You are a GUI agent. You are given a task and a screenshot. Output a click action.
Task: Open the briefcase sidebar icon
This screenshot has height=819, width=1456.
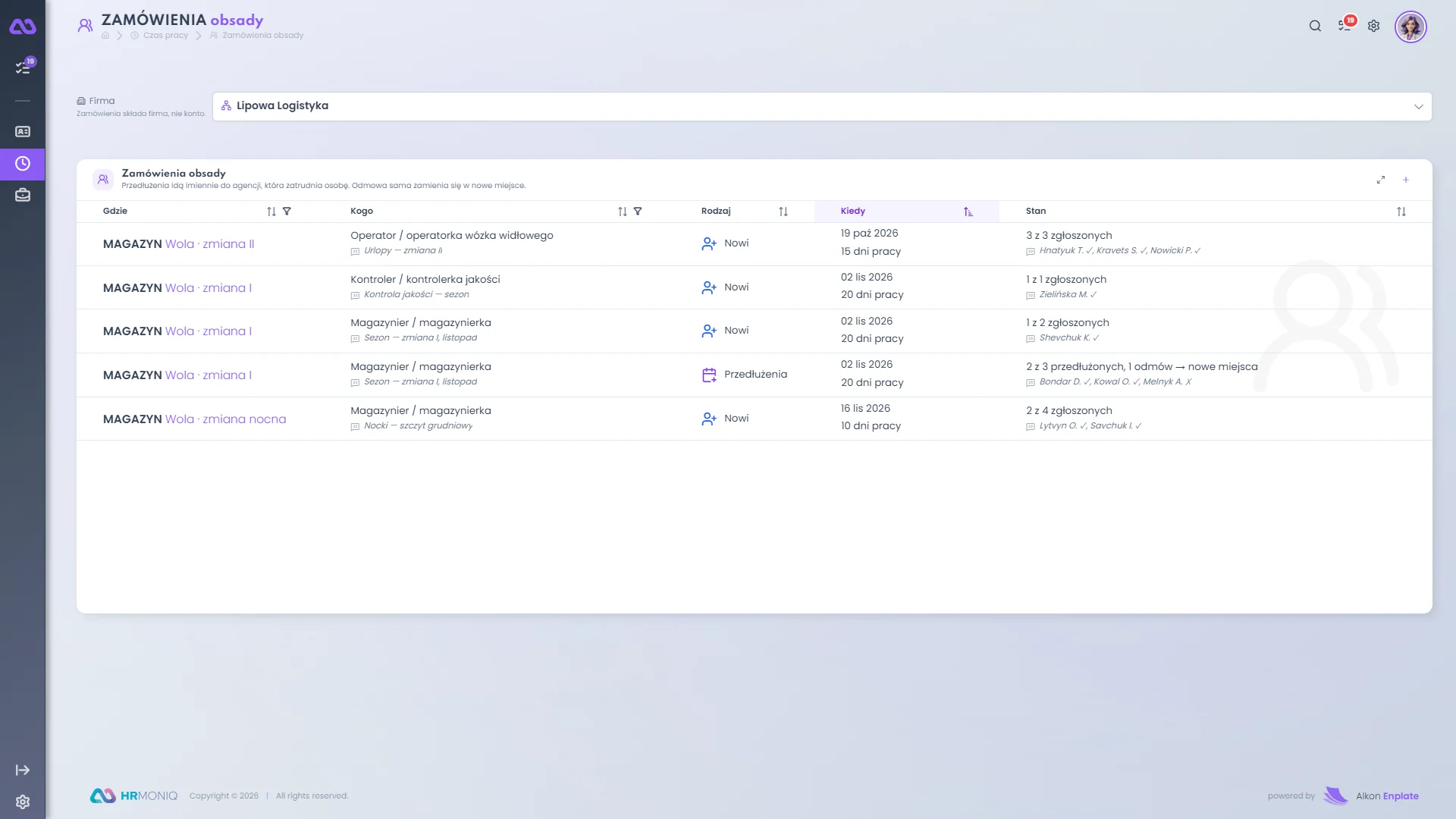pyautogui.click(x=23, y=196)
